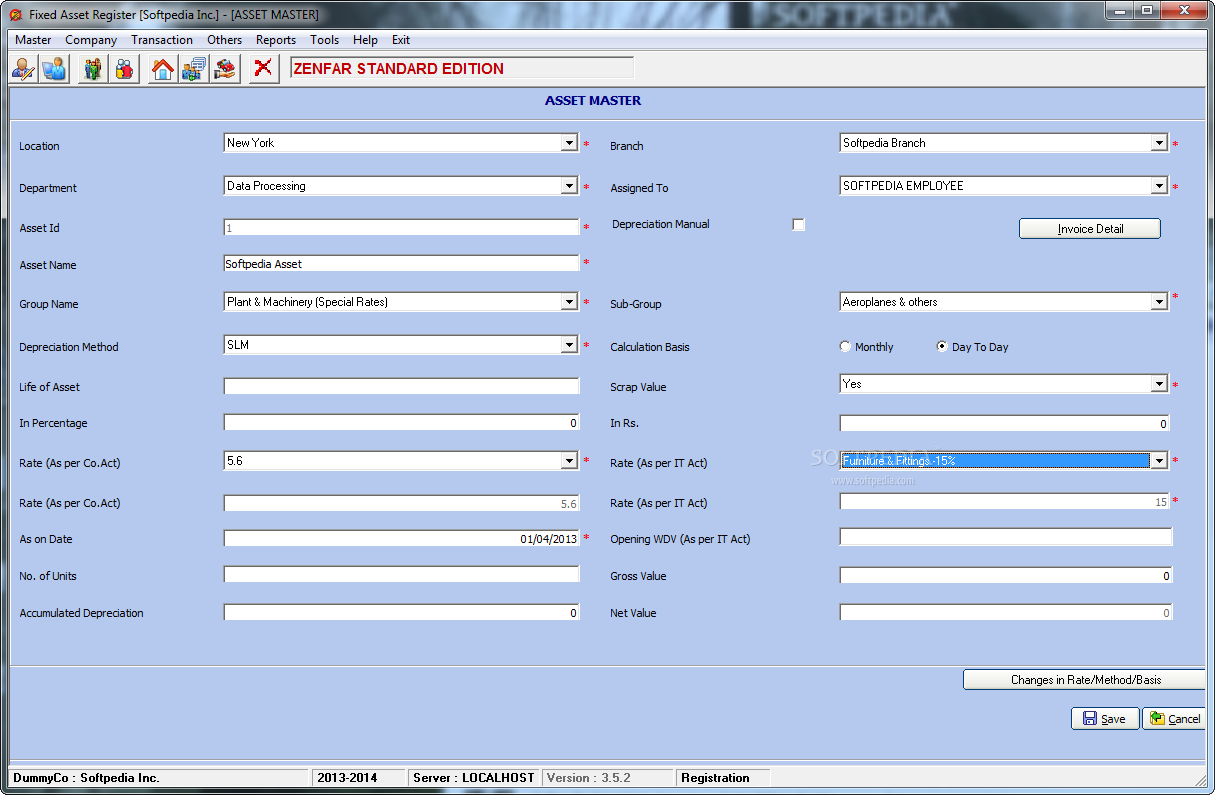Click the Net Value field

click(x=1005, y=613)
